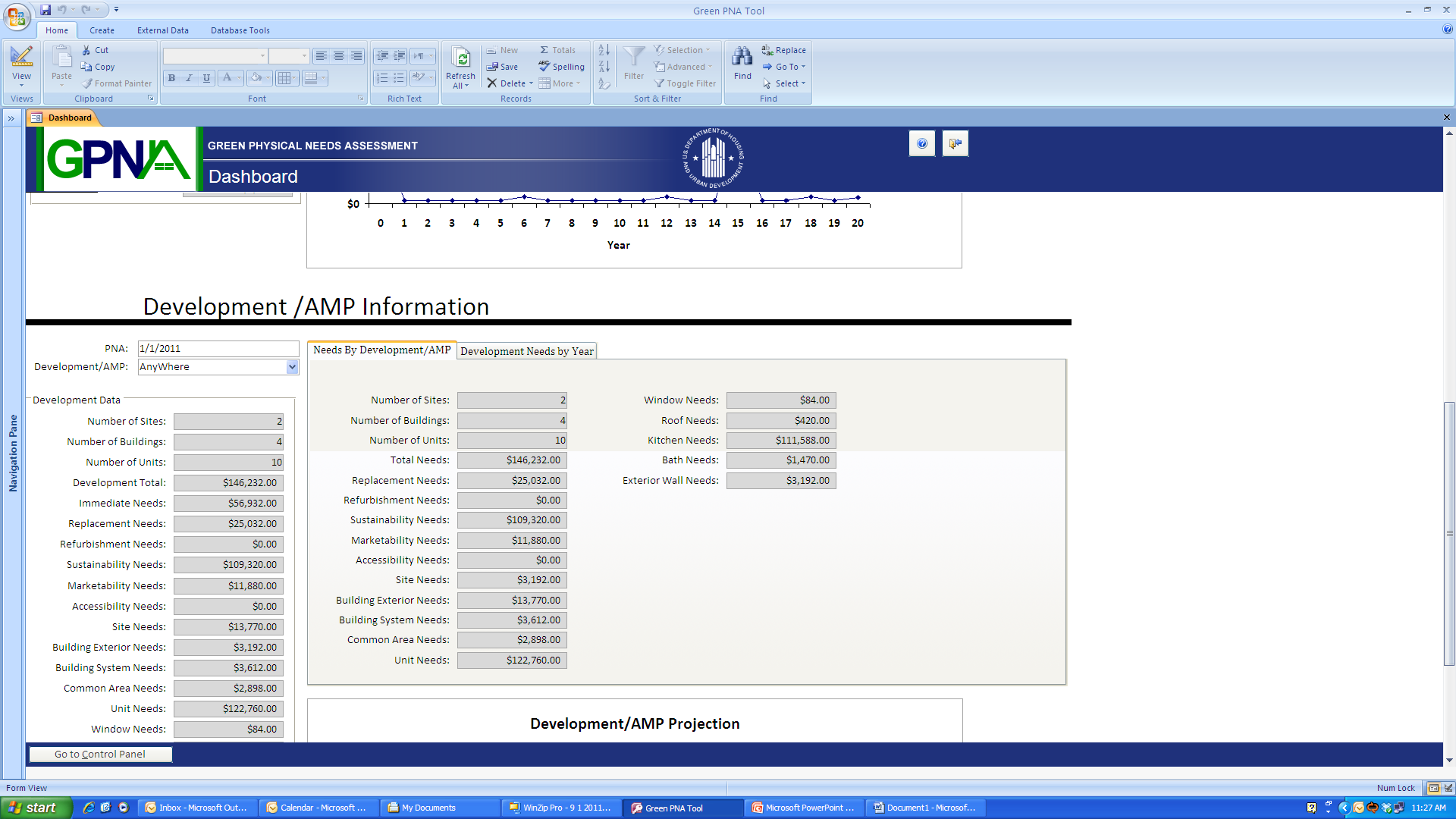The height and width of the screenshot is (819, 1456).
Task: Open the View mode icon
Action: tap(21, 57)
